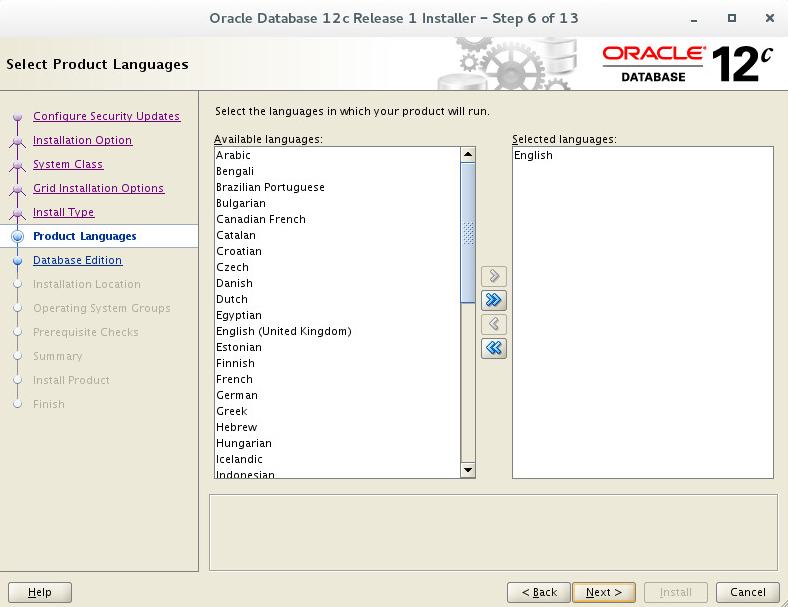The image size is (788, 607).
Task: Select Catalan in the list
Action: [x=337, y=235]
